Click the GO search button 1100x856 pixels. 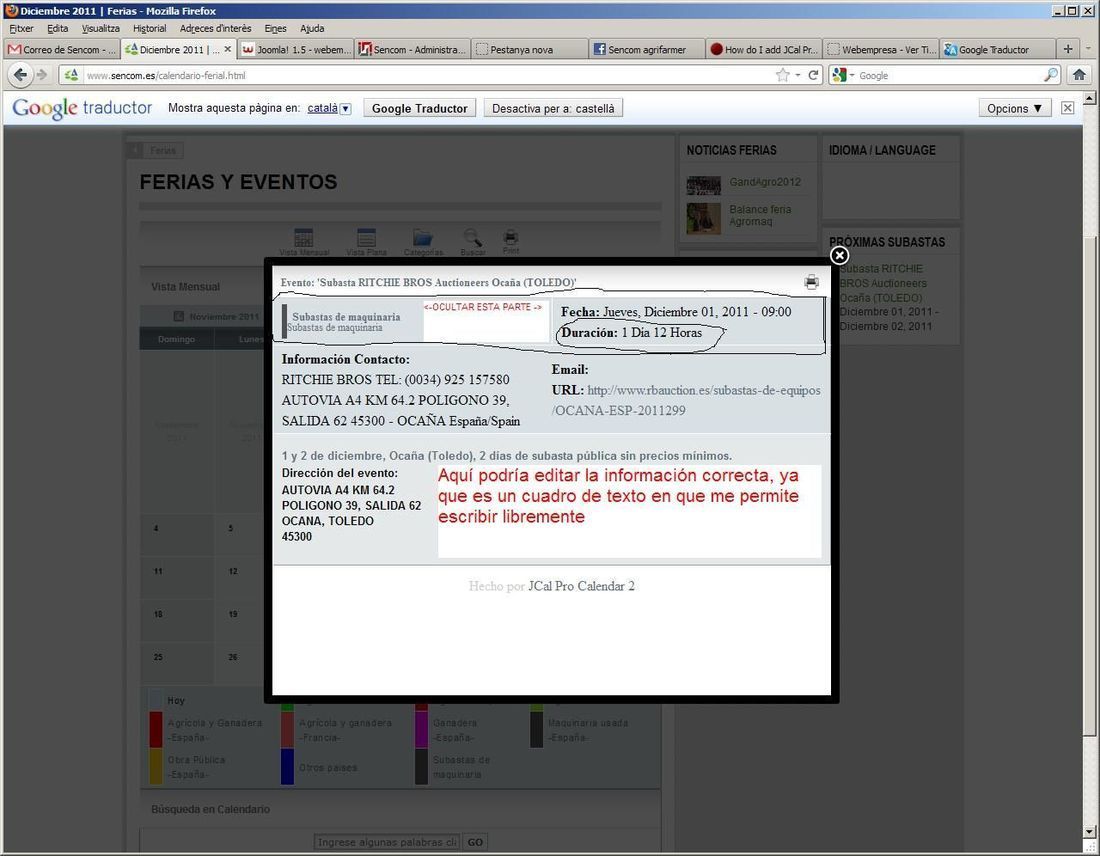(475, 842)
